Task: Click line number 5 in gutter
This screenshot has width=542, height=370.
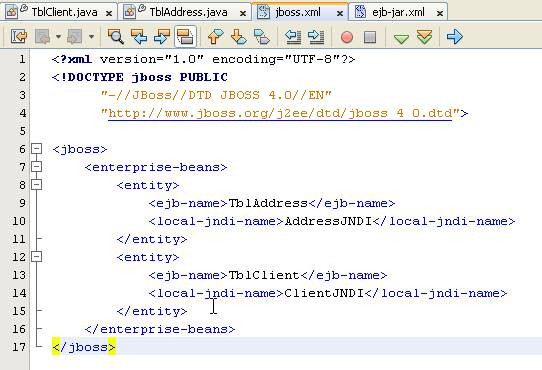Action: 22,131
